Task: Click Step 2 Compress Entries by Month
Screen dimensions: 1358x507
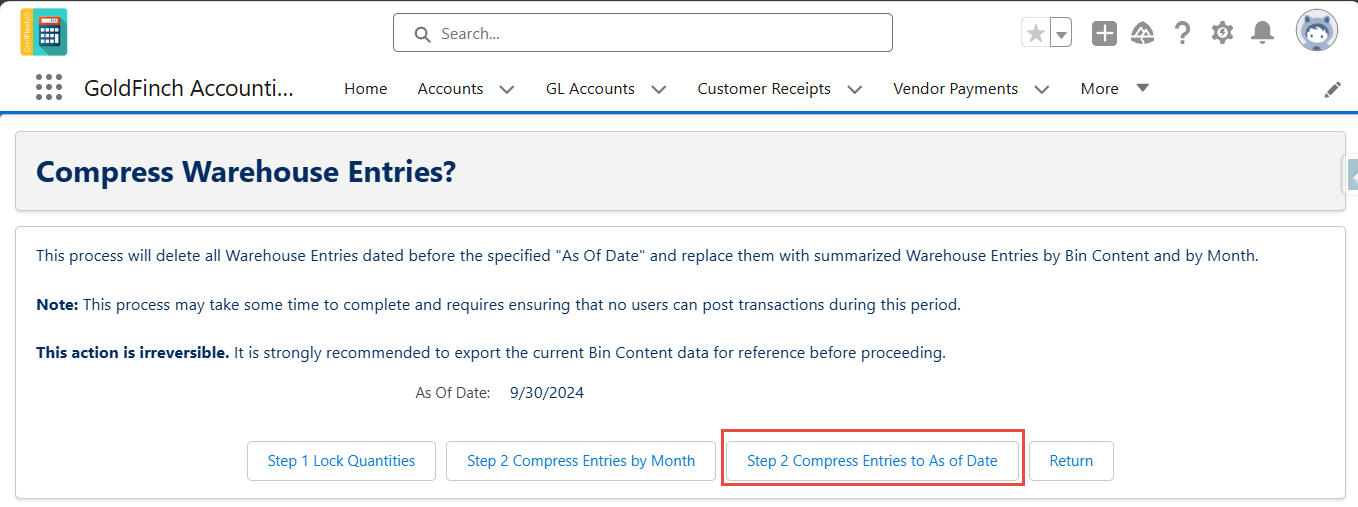Action: pos(581,461)
